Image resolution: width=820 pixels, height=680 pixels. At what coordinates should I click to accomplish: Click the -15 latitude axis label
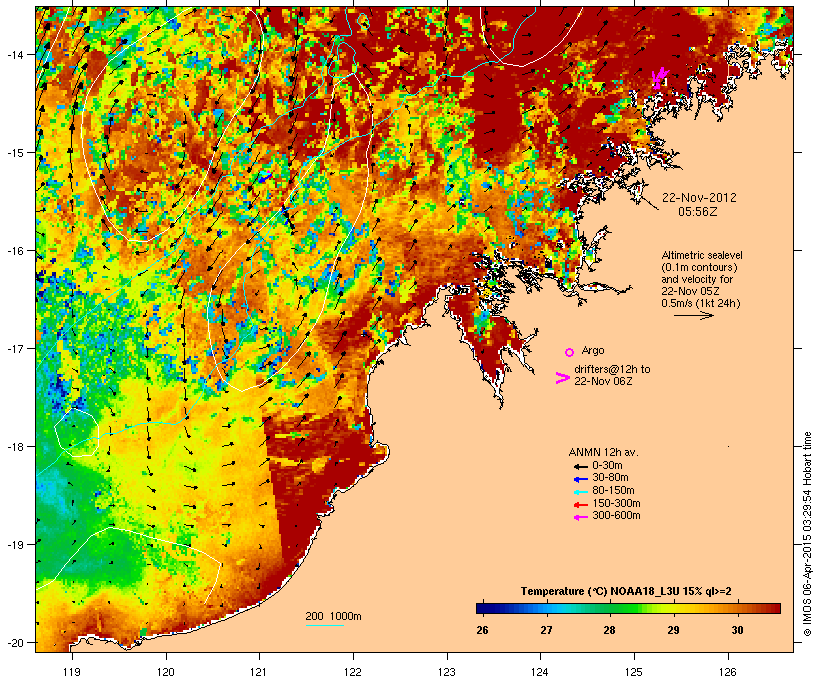point(14,153)
